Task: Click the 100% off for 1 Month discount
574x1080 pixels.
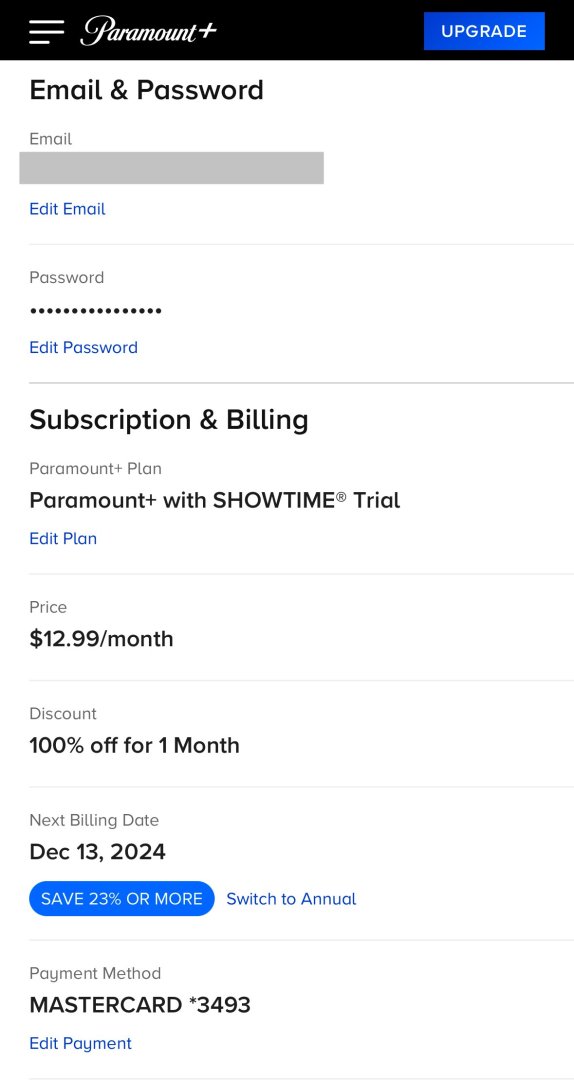Action: click(x=134, y=745)
